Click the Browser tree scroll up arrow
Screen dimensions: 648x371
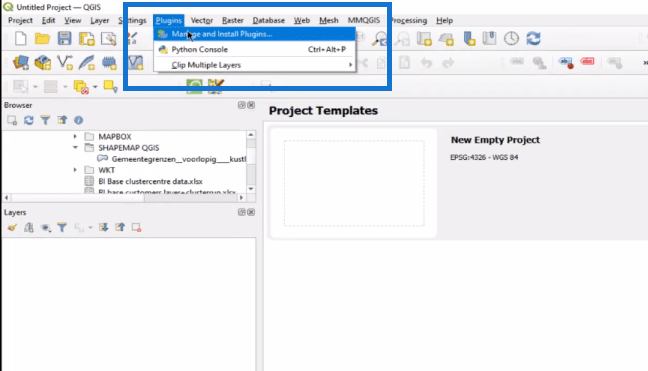pyautogui.click(x=251, y=135)
